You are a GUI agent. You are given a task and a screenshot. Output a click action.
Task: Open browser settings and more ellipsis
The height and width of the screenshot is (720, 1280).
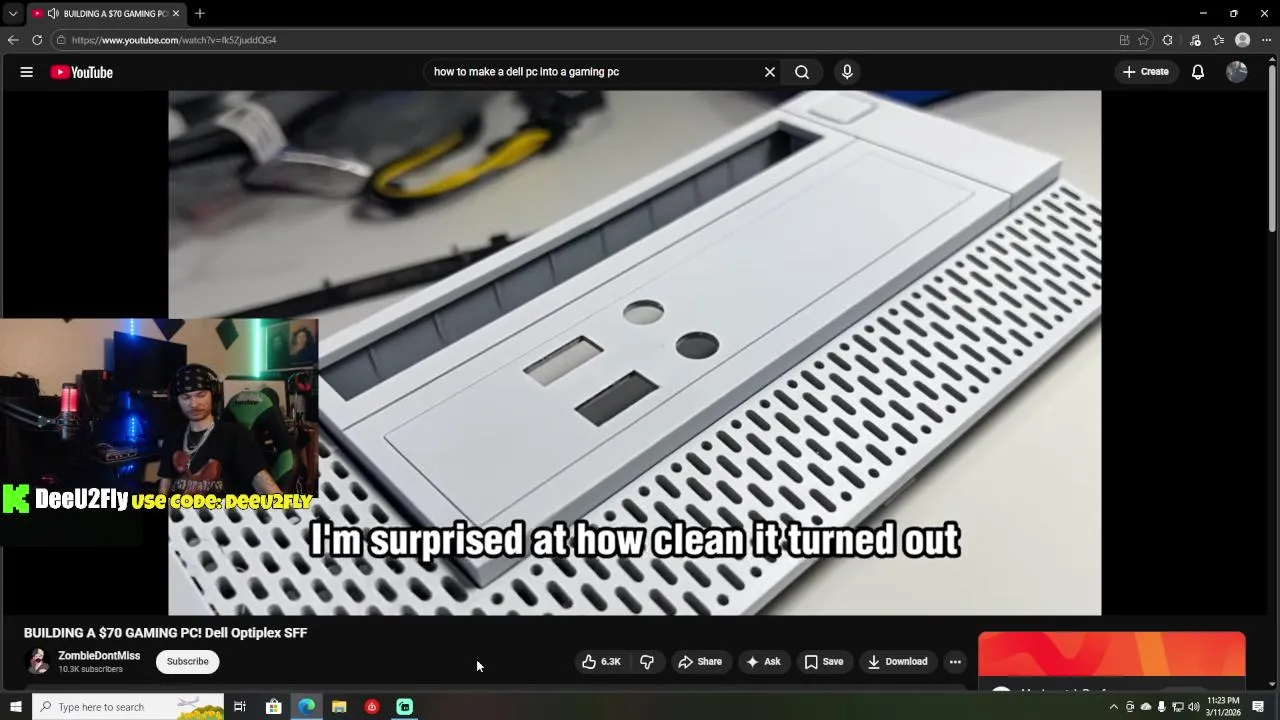click(1266, 40)
